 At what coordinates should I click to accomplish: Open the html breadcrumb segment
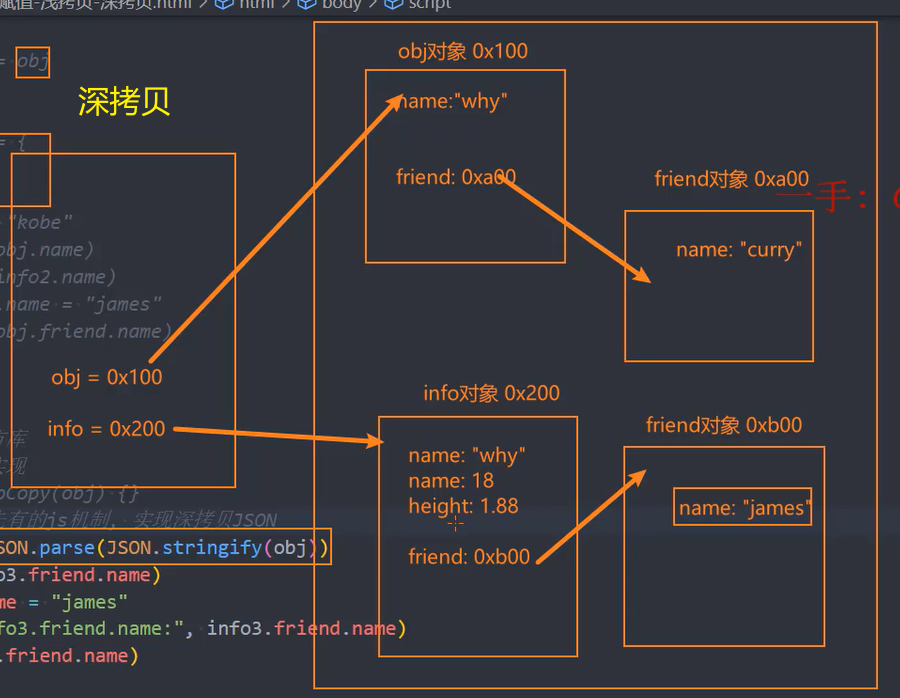point(255,4)
